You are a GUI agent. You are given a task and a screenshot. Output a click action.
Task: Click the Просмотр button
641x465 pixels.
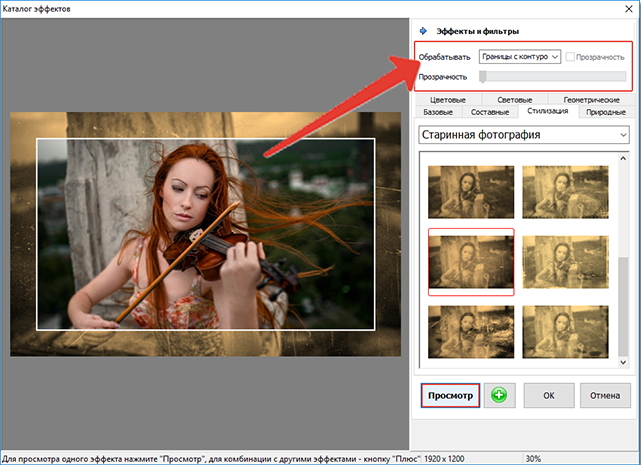click(x=450, y=395)
